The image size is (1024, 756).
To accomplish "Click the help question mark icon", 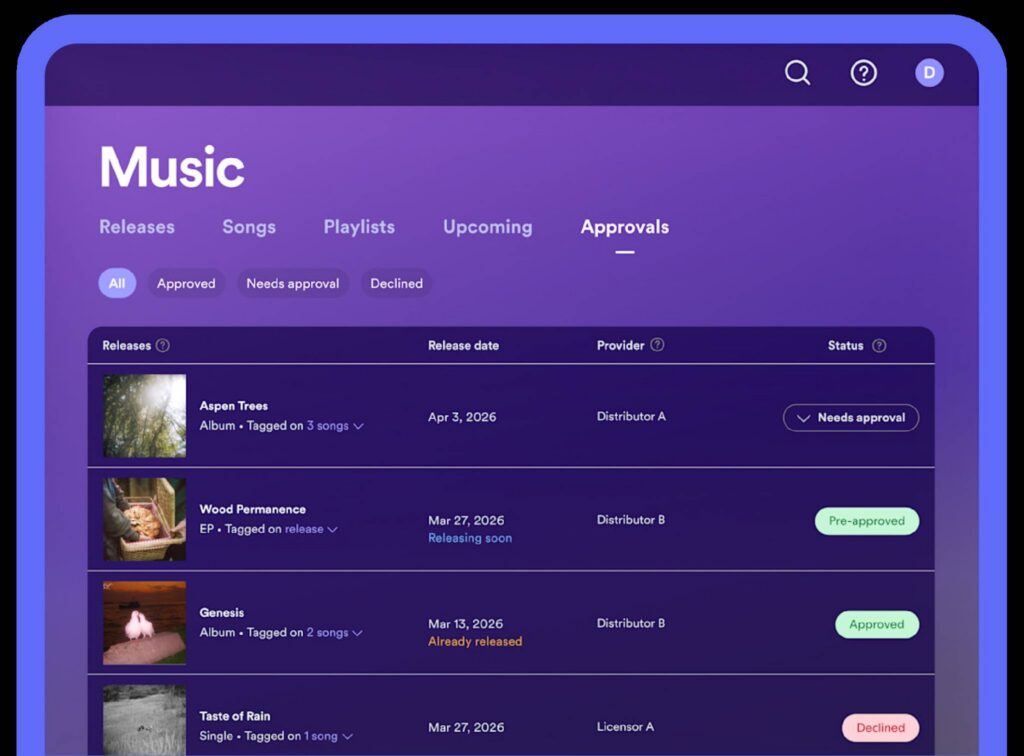I will 863,73.
